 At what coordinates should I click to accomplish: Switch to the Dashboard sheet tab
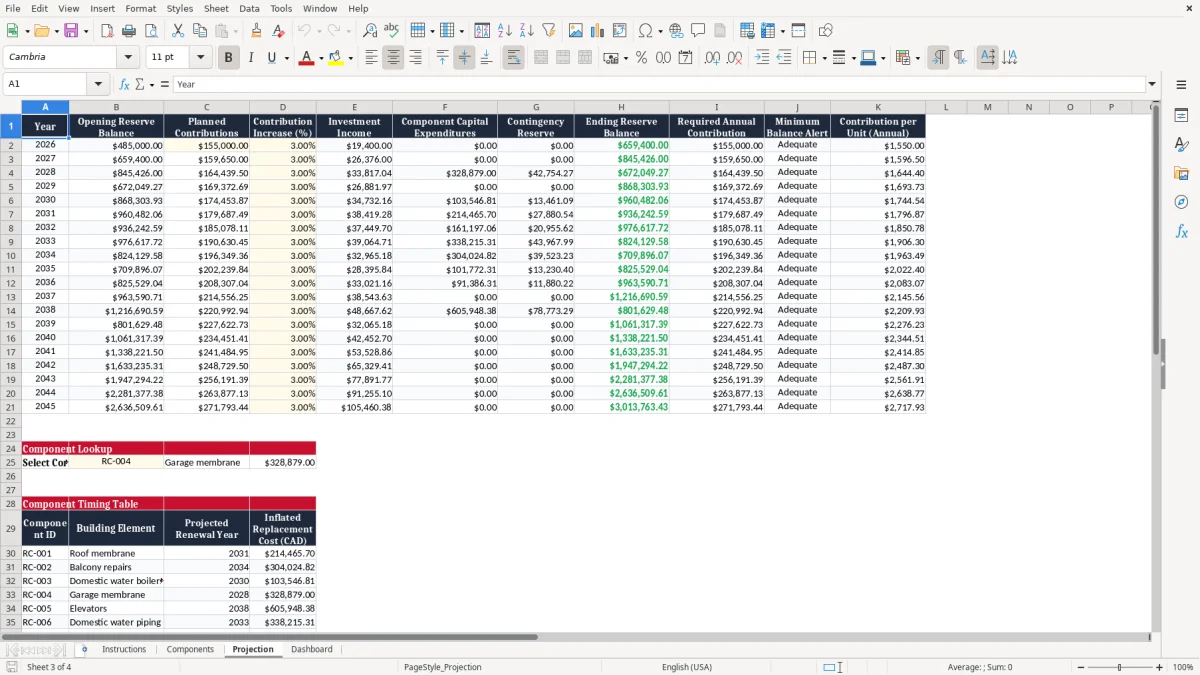[x=311, y=649]
